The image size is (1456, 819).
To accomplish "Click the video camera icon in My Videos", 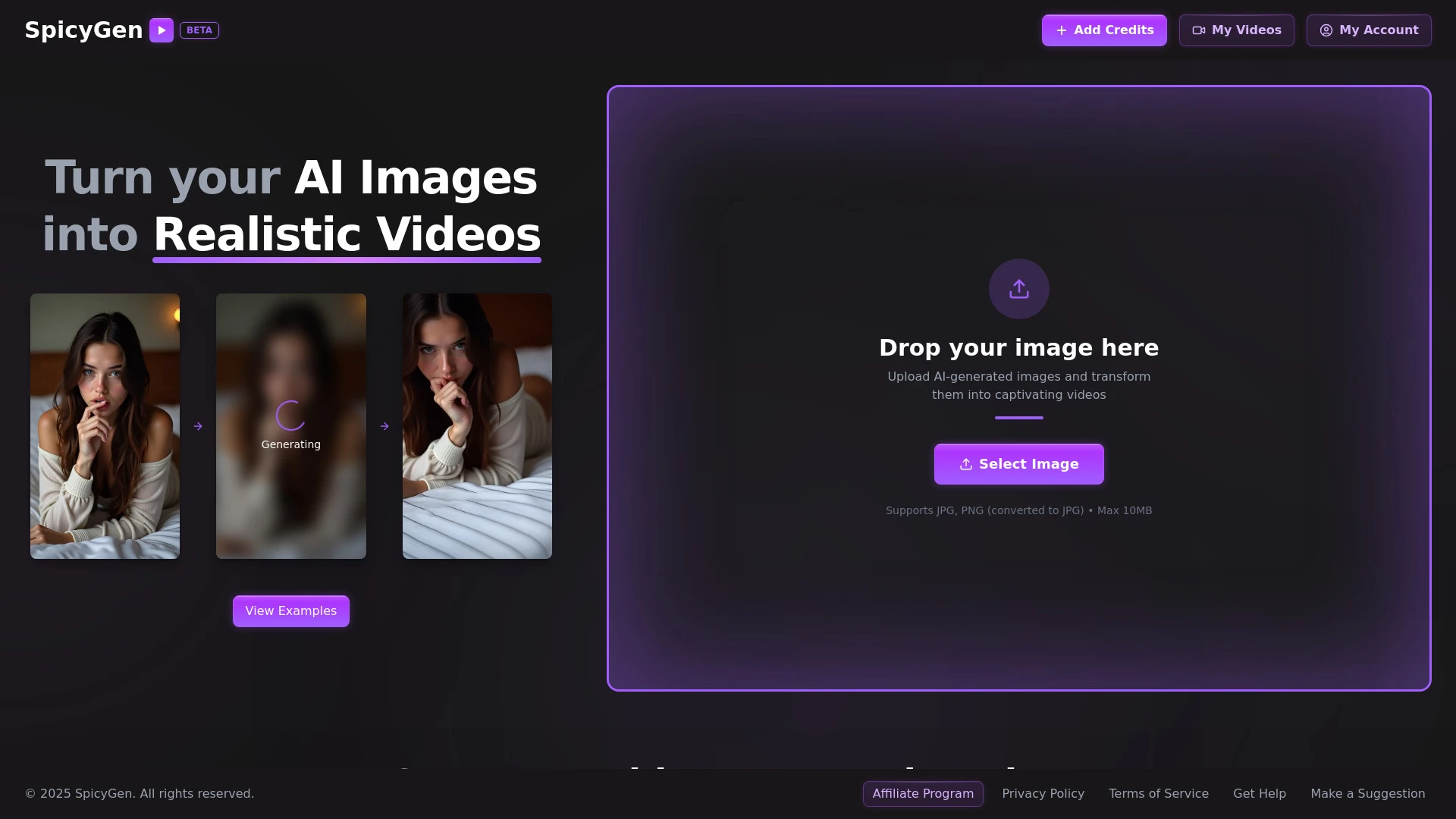I will pyautogui.click(x=1199, y=30).
